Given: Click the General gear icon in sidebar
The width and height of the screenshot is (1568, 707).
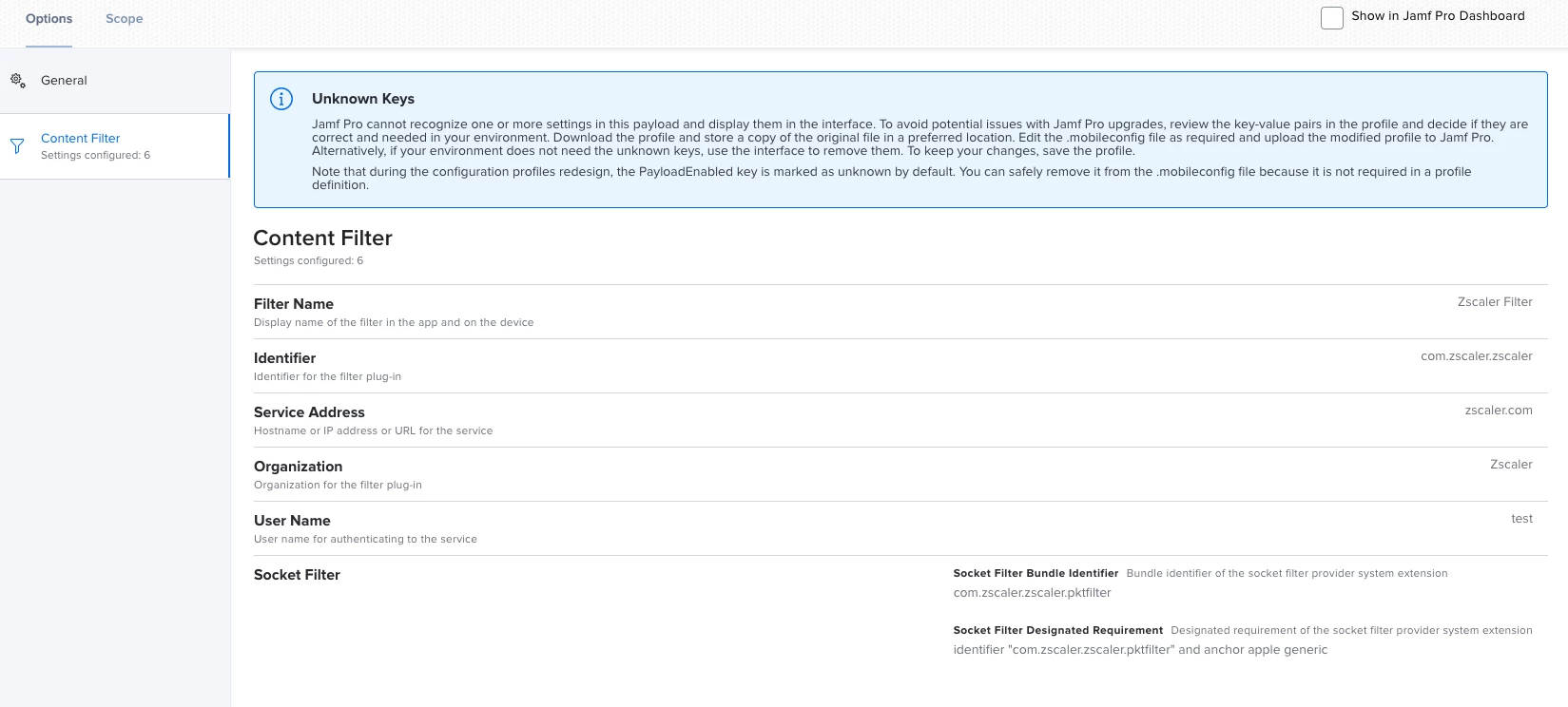Looking at the screenshot, I should [x=18, y=81].
